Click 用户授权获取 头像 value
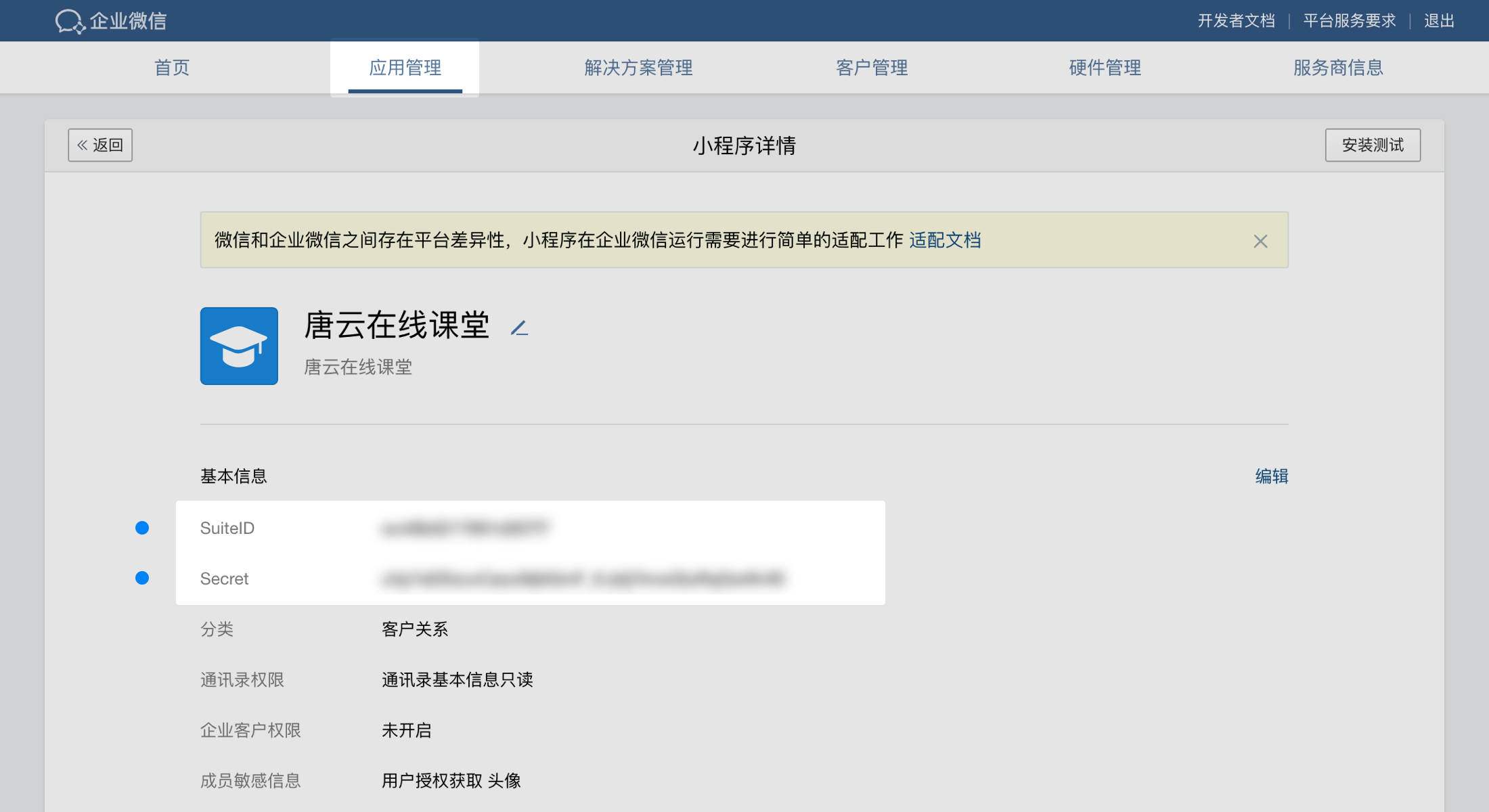This screenshot has width=1489, height=812. coord(451,781)
